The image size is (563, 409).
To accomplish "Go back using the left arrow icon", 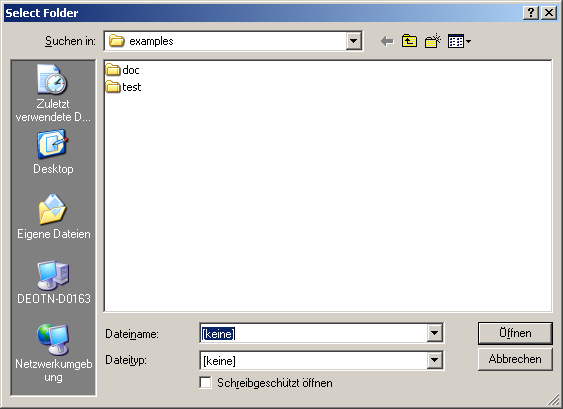I will (387, 41).
